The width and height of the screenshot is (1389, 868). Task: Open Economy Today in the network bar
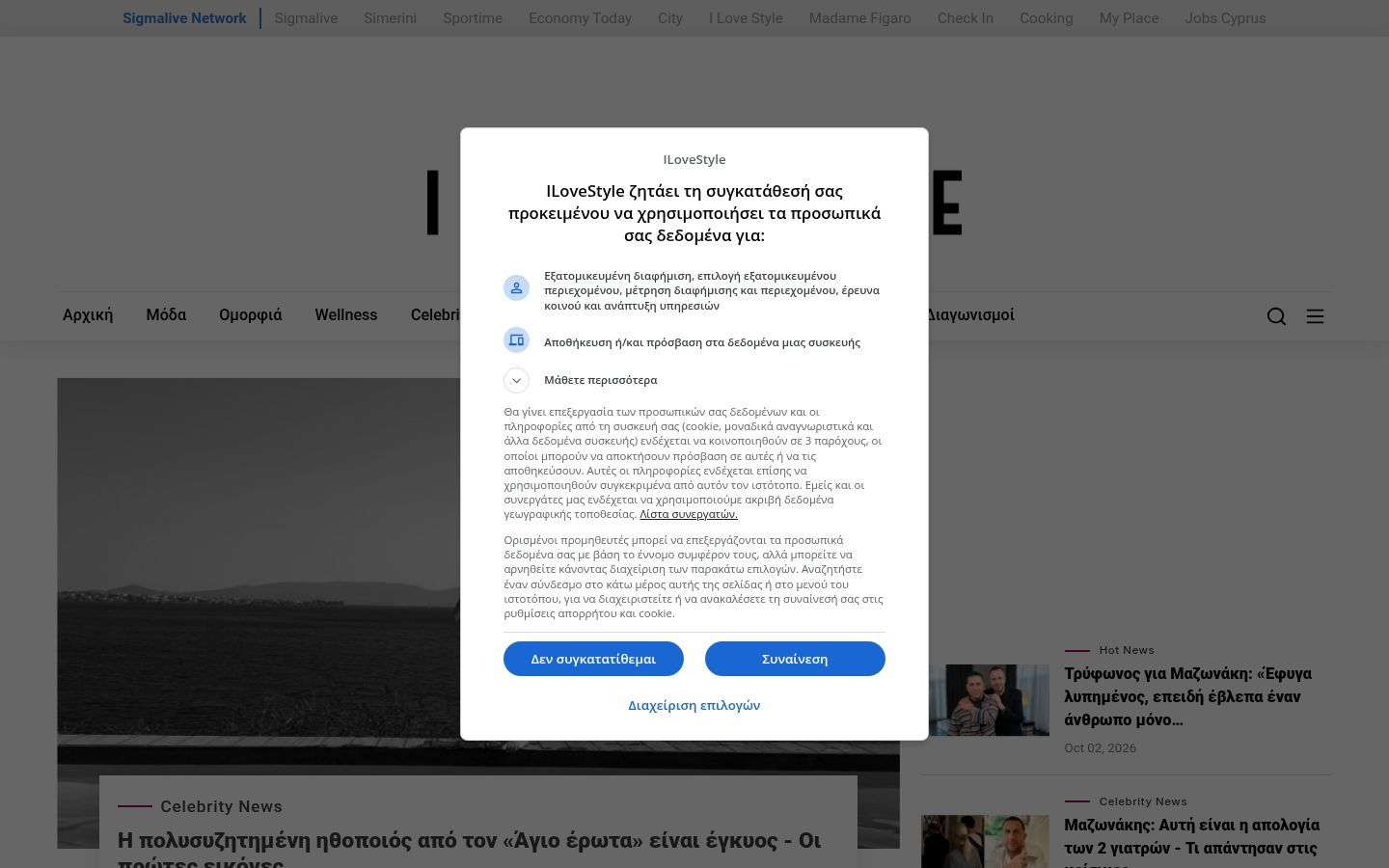580,18
